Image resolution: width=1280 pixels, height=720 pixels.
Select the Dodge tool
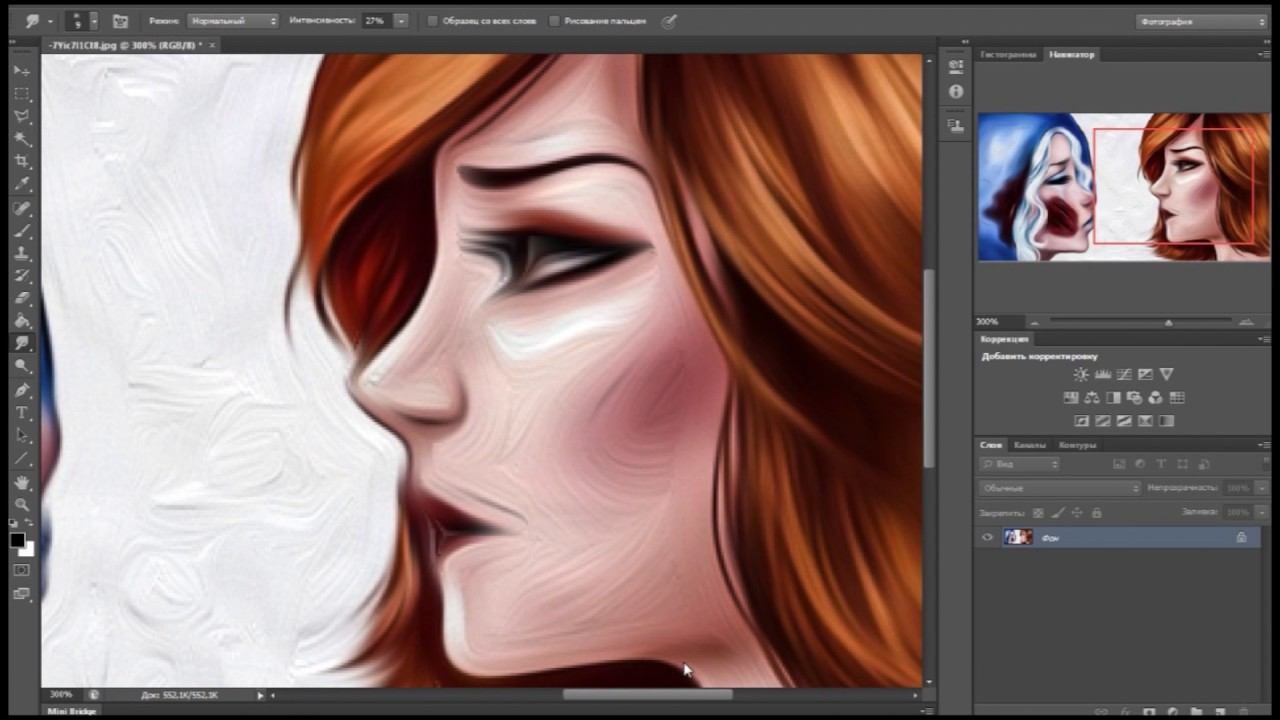tap(22, 367)
